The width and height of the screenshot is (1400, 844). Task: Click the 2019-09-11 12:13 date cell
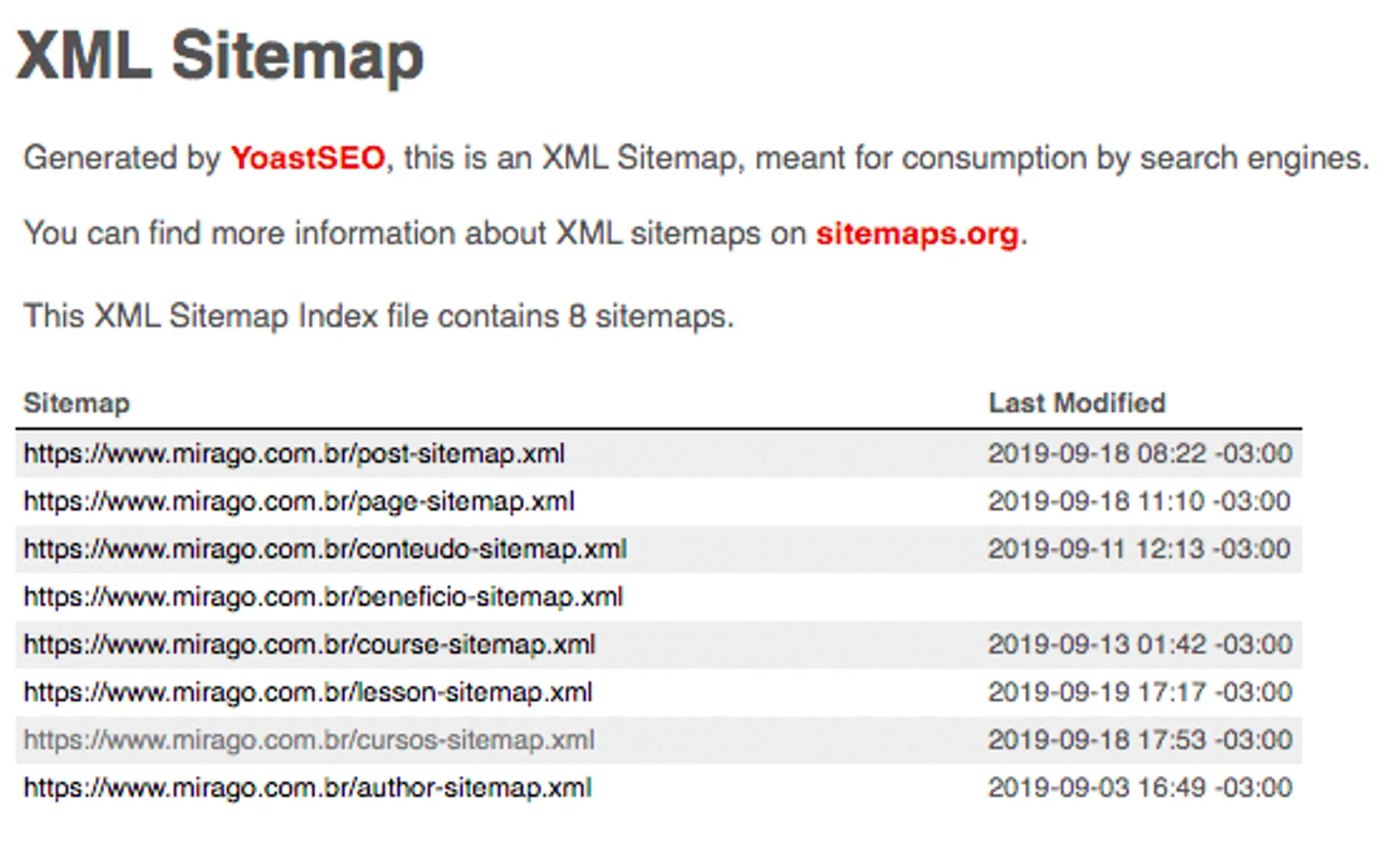click(x=1140, y=549)
